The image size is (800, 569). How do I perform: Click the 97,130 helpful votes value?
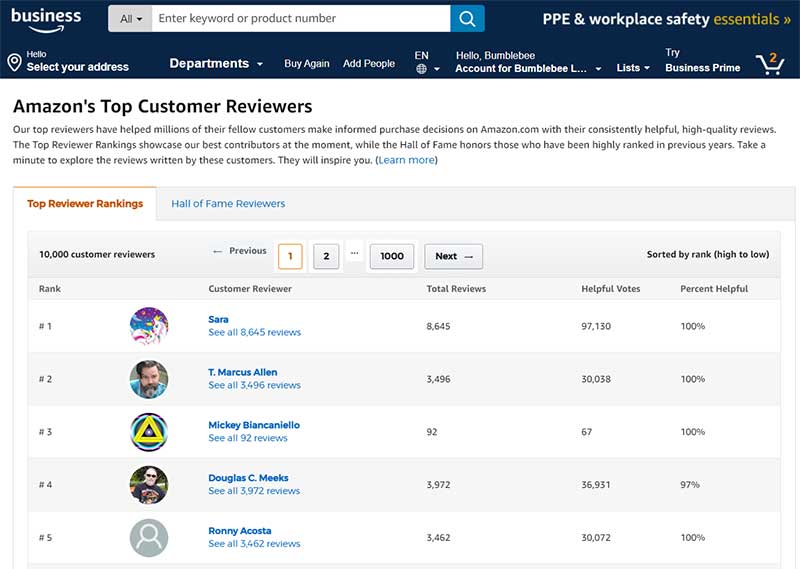tap(596, 326)
